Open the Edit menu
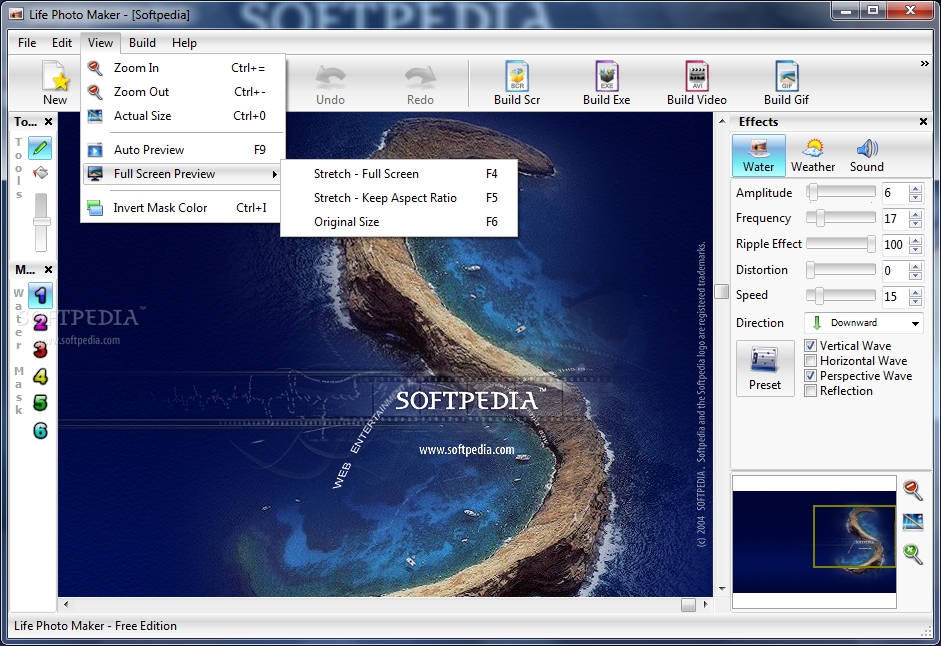 [x=62, y=43]
